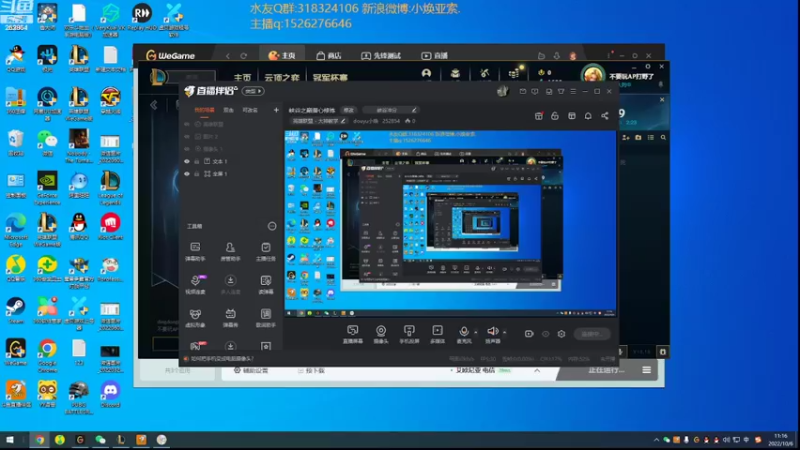This screenshot has width=800, height=450.
Task: Edit the pencil field right of 修改
Action: (390, 110)
